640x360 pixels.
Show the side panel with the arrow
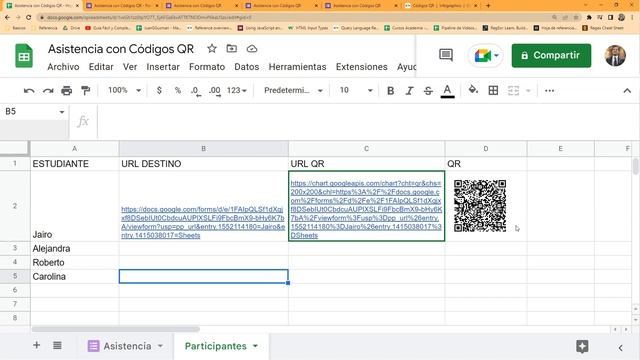(620, 348)
